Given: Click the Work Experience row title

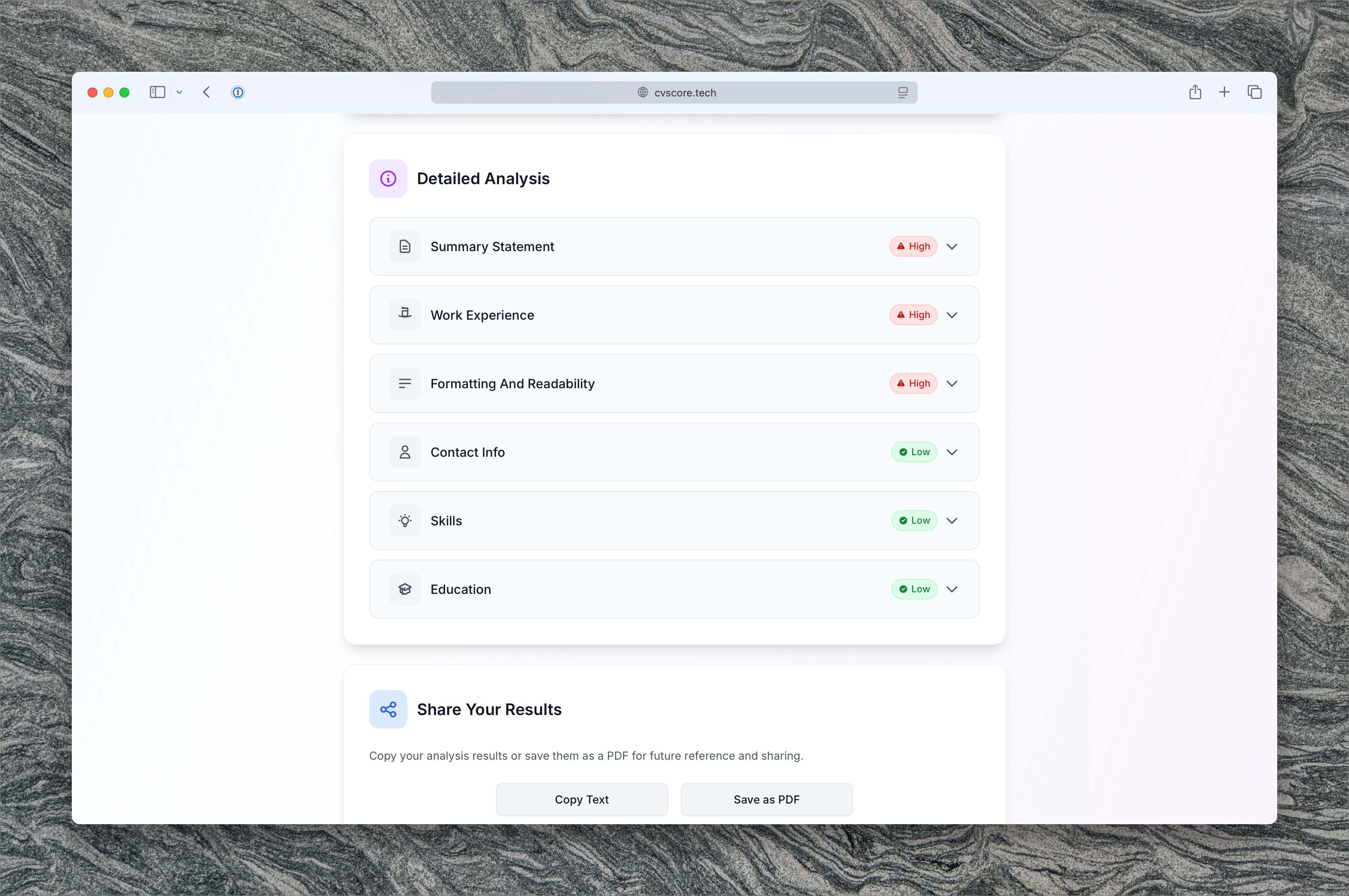Looking at the screenshot, I should (x=482, y=315).
